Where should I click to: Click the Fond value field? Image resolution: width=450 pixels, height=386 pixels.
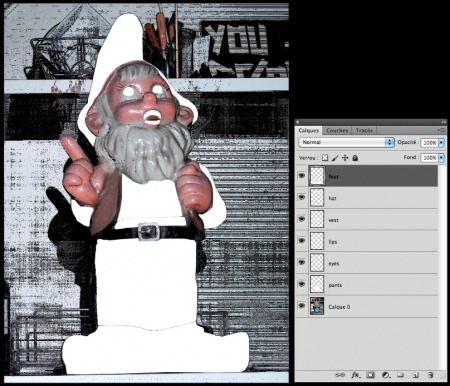coord(429,158)
